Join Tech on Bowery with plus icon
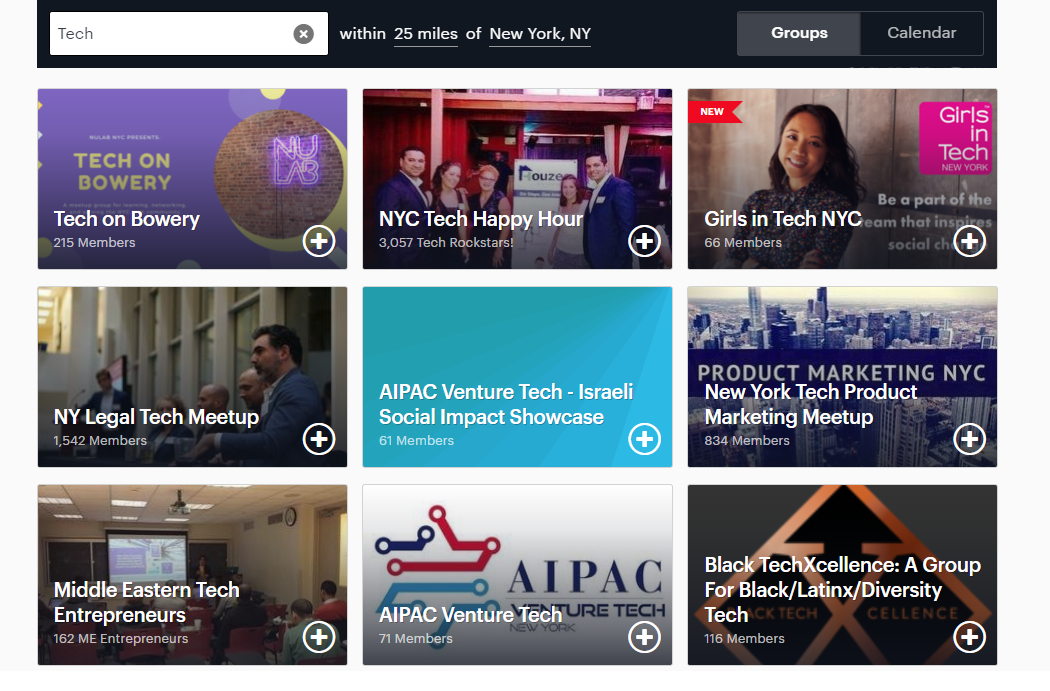Viewport: 1050px width, 691px height. tap(319, 241)
